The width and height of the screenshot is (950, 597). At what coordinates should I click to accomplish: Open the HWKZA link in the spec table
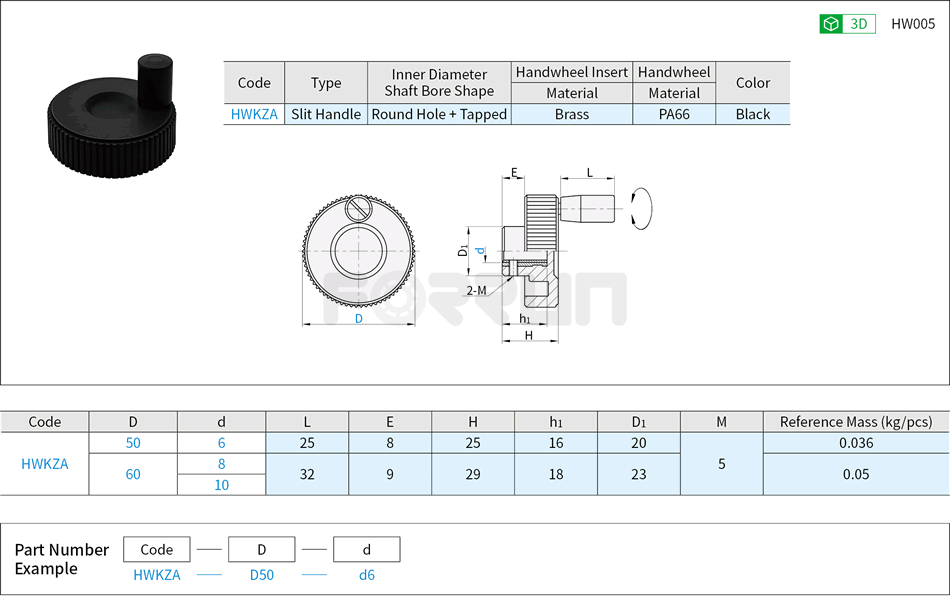point(253,114)
